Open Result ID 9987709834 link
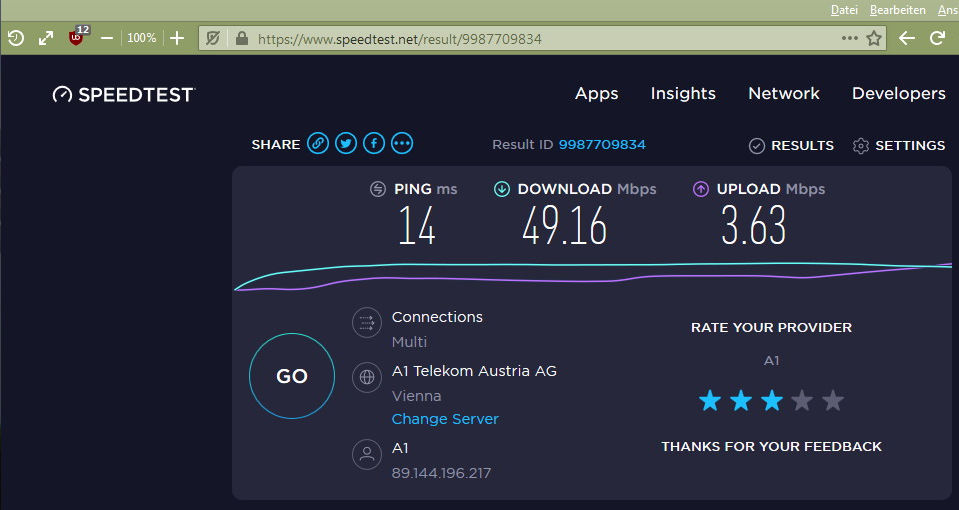Viewport: 959px width, 510px height. point(602,145)
